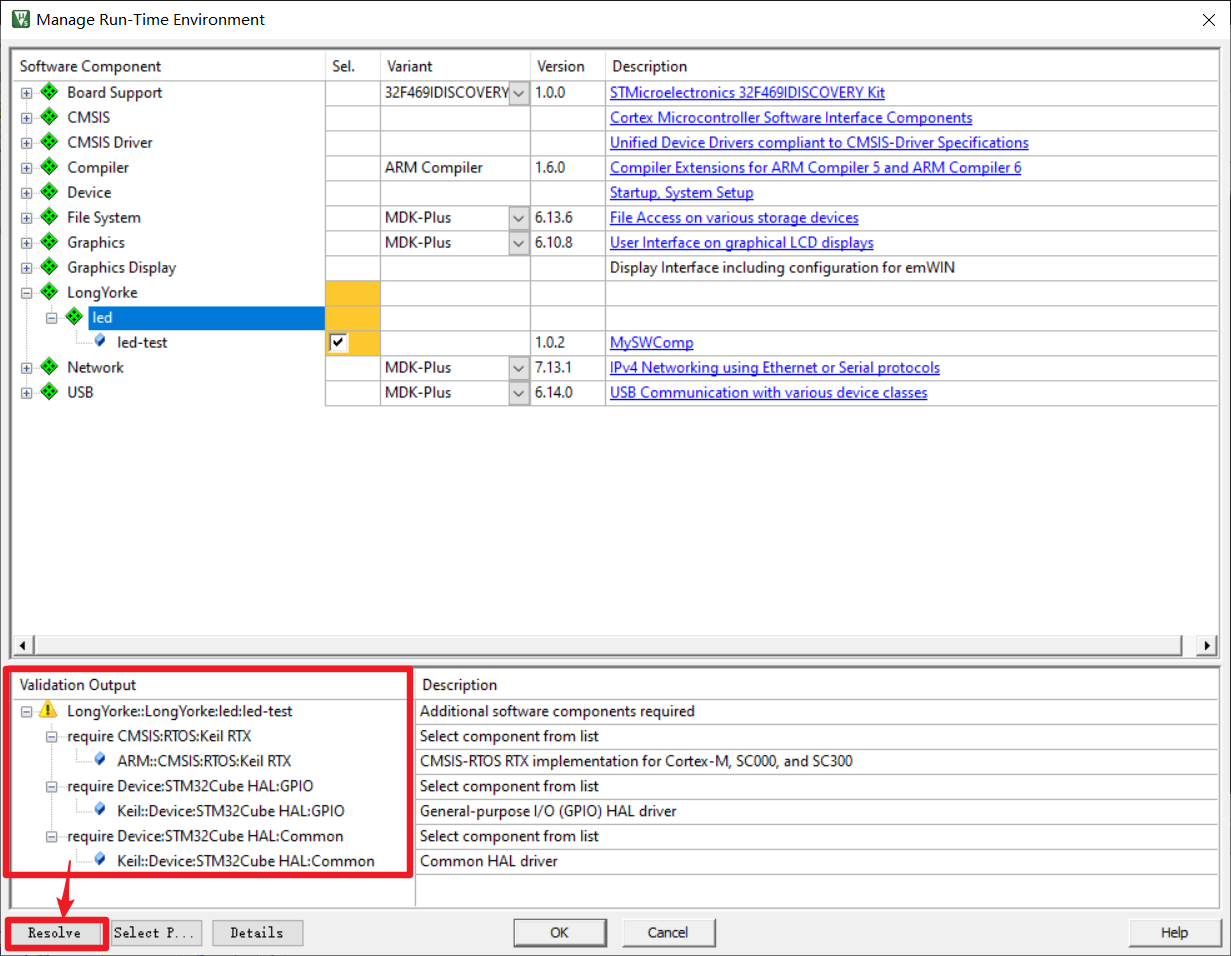This screenshot has width=1231, height=956.
Task: Click the blue icon beside Keil::Device:STM32Cube HAL:Common
Action: (100, 859)
